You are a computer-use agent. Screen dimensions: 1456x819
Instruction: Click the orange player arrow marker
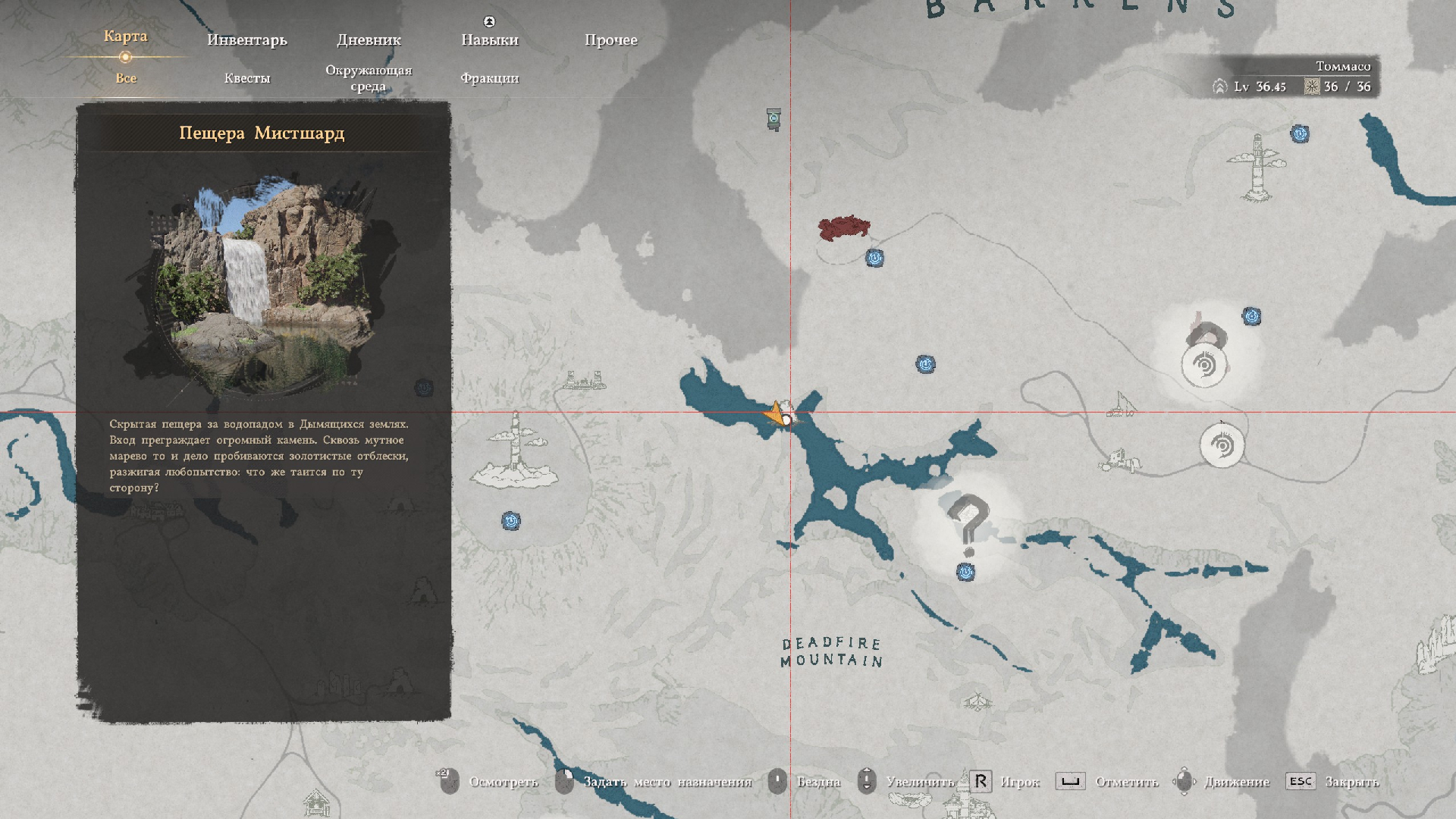click(x=775, y=414)
